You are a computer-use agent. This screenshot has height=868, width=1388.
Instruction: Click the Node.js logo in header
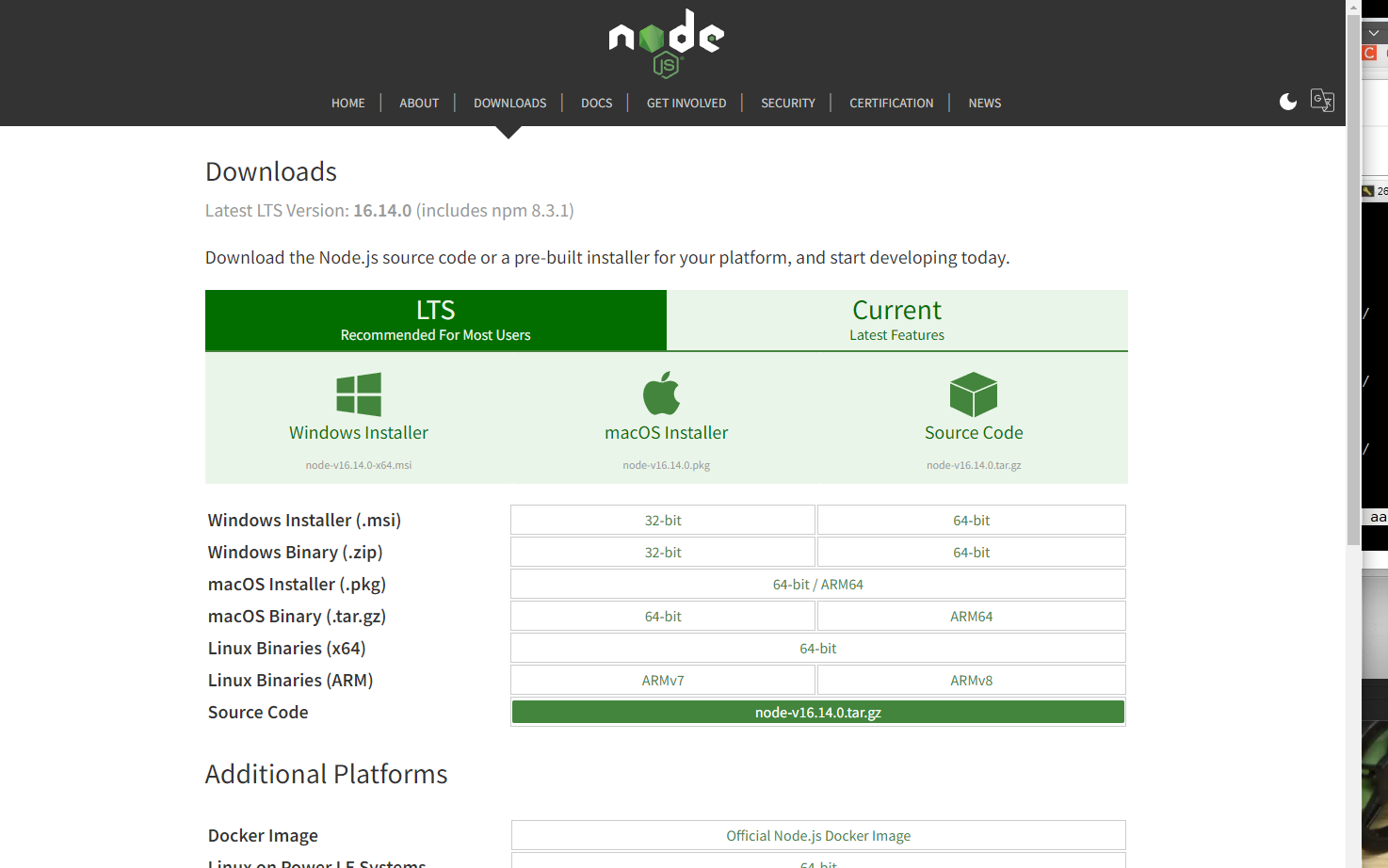pyautogui.click(x=666, y=43)
